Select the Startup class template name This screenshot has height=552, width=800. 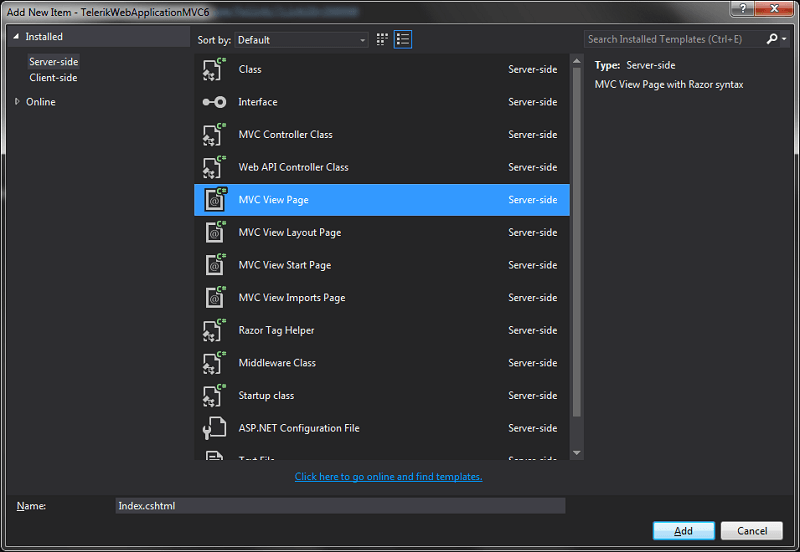coord(266,396)
